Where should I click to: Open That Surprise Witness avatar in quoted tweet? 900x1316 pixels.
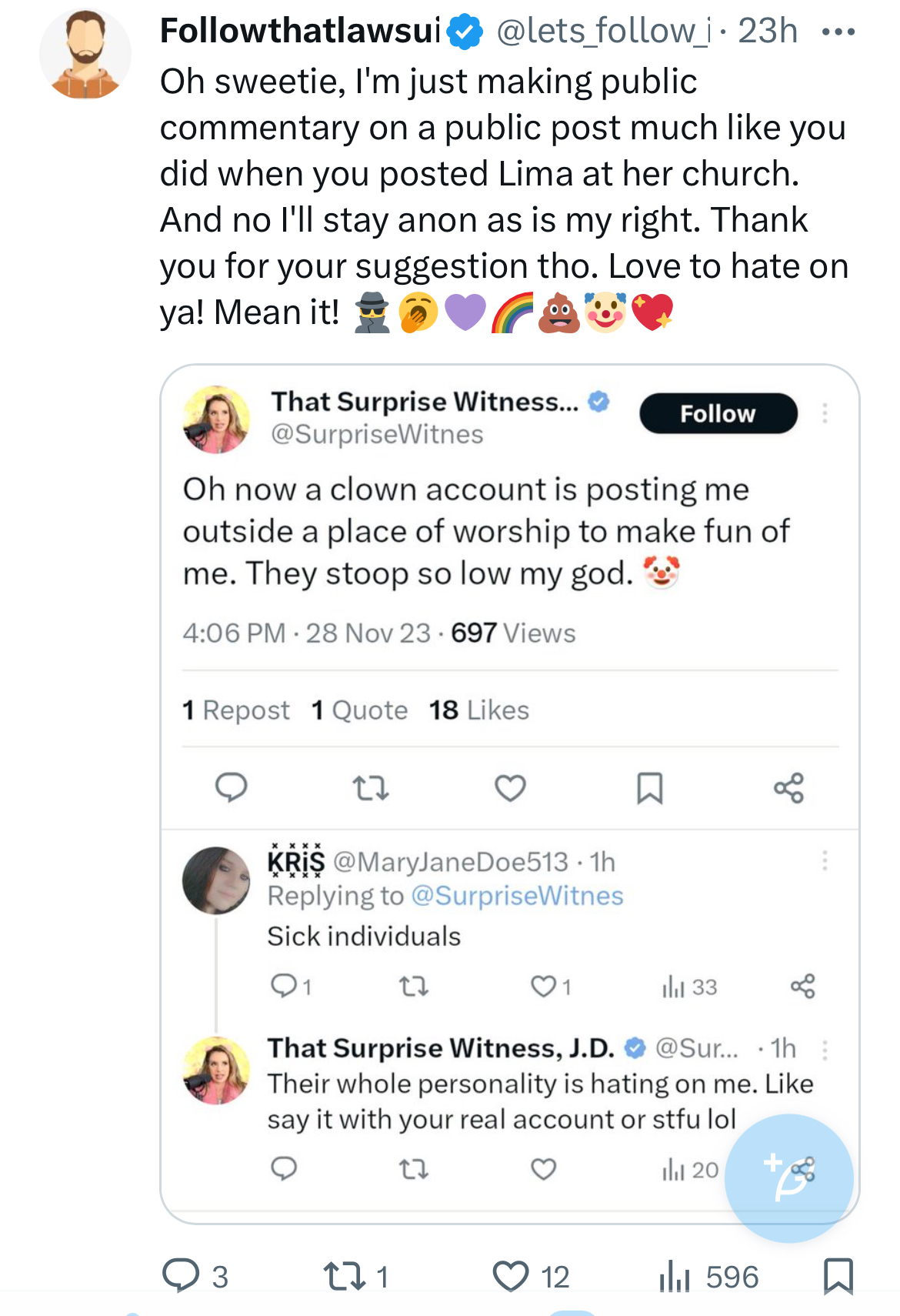(x=216, y=419)
